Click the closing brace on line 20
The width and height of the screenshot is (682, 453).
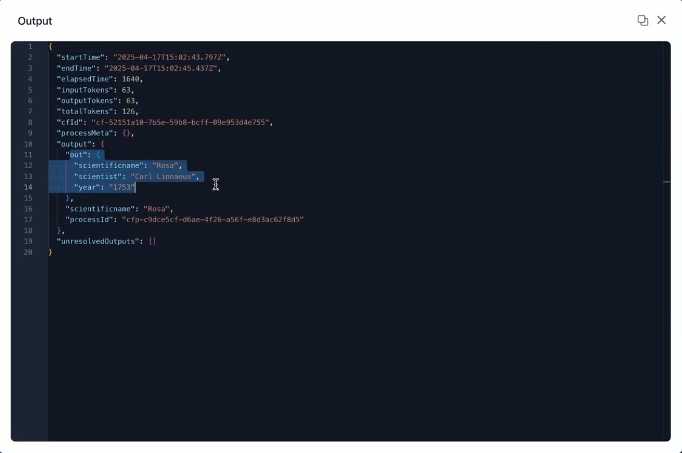coord(50,252)
